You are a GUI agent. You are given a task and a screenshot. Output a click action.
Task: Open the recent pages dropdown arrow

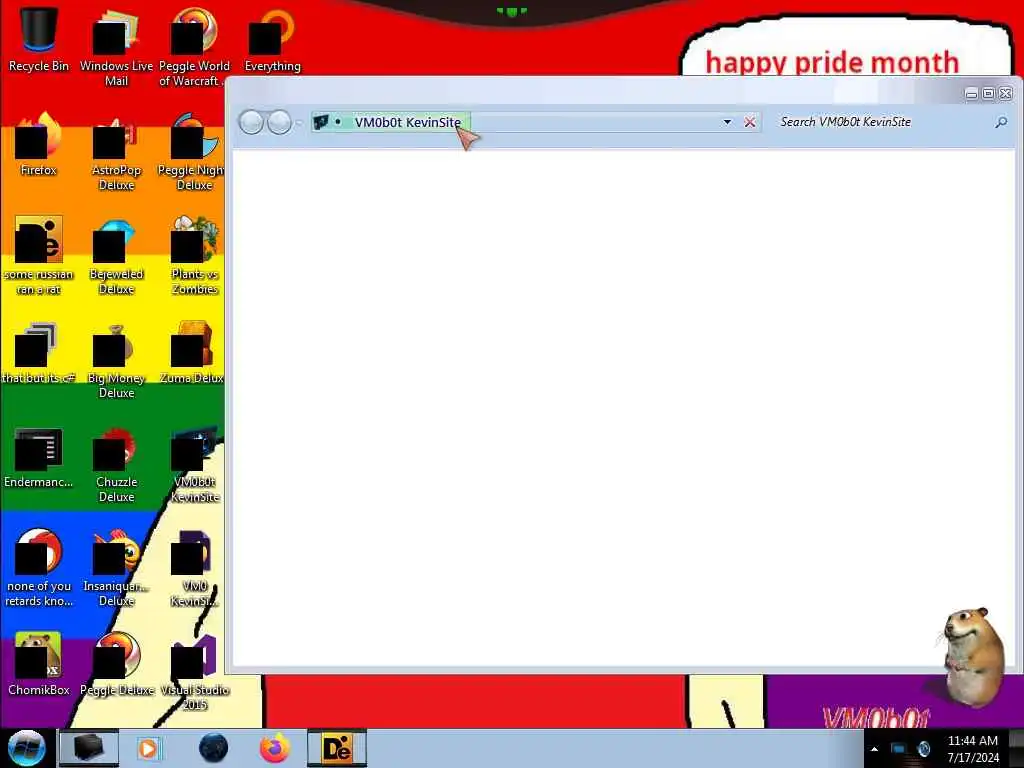click(x=299, y=122)
